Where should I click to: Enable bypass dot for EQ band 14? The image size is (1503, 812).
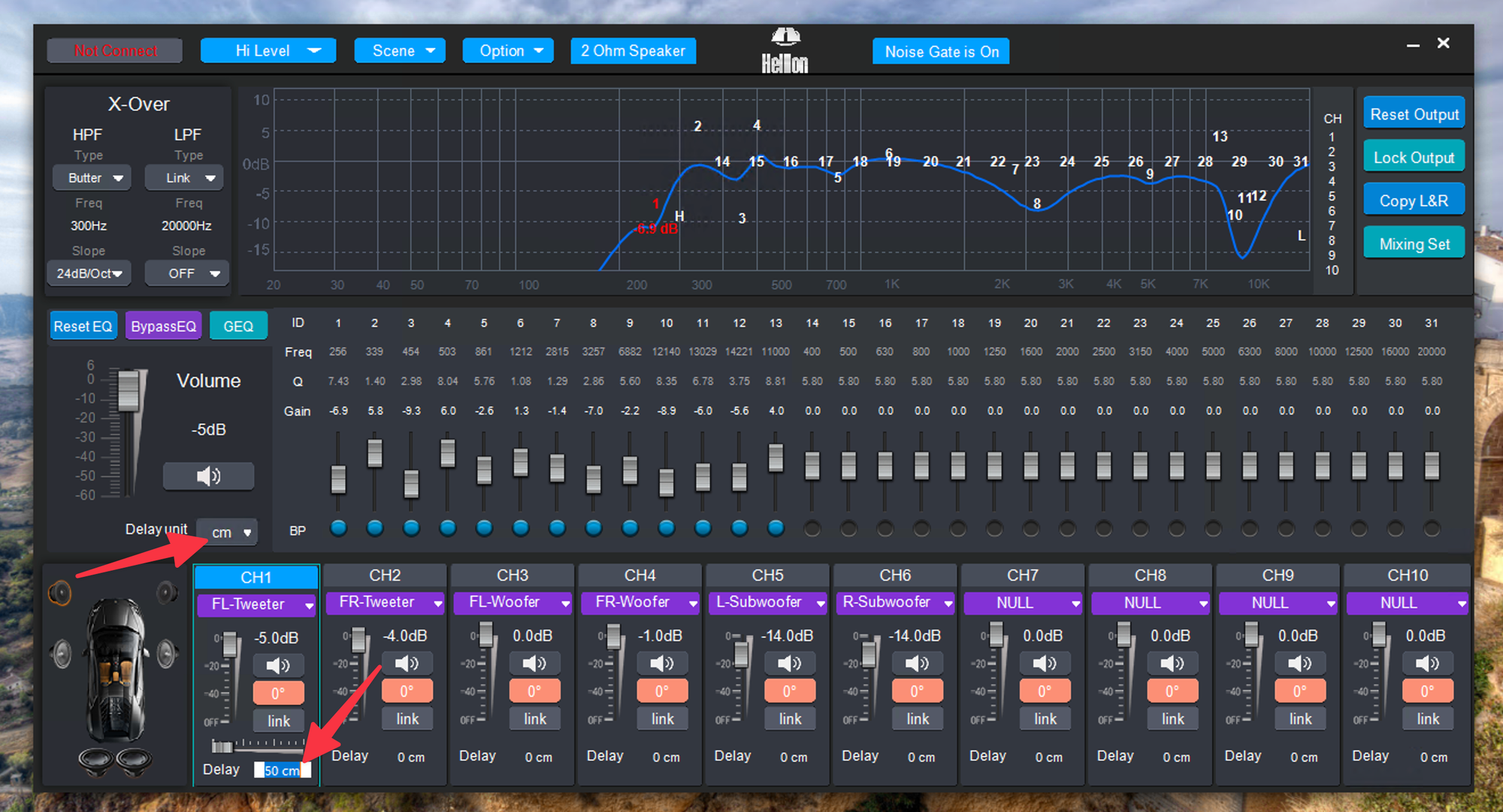click(812, 529)
